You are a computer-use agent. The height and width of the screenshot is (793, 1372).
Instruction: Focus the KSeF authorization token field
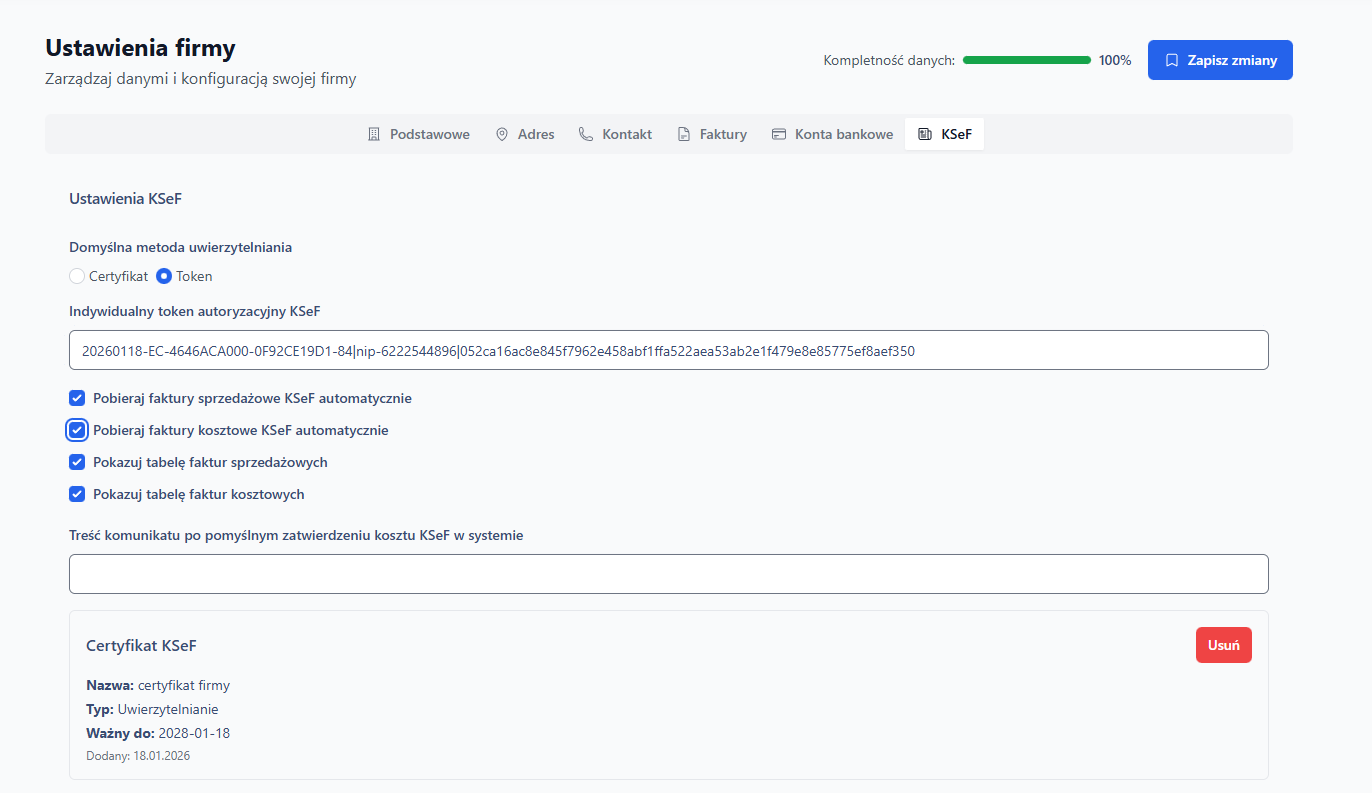coord(668,350)
